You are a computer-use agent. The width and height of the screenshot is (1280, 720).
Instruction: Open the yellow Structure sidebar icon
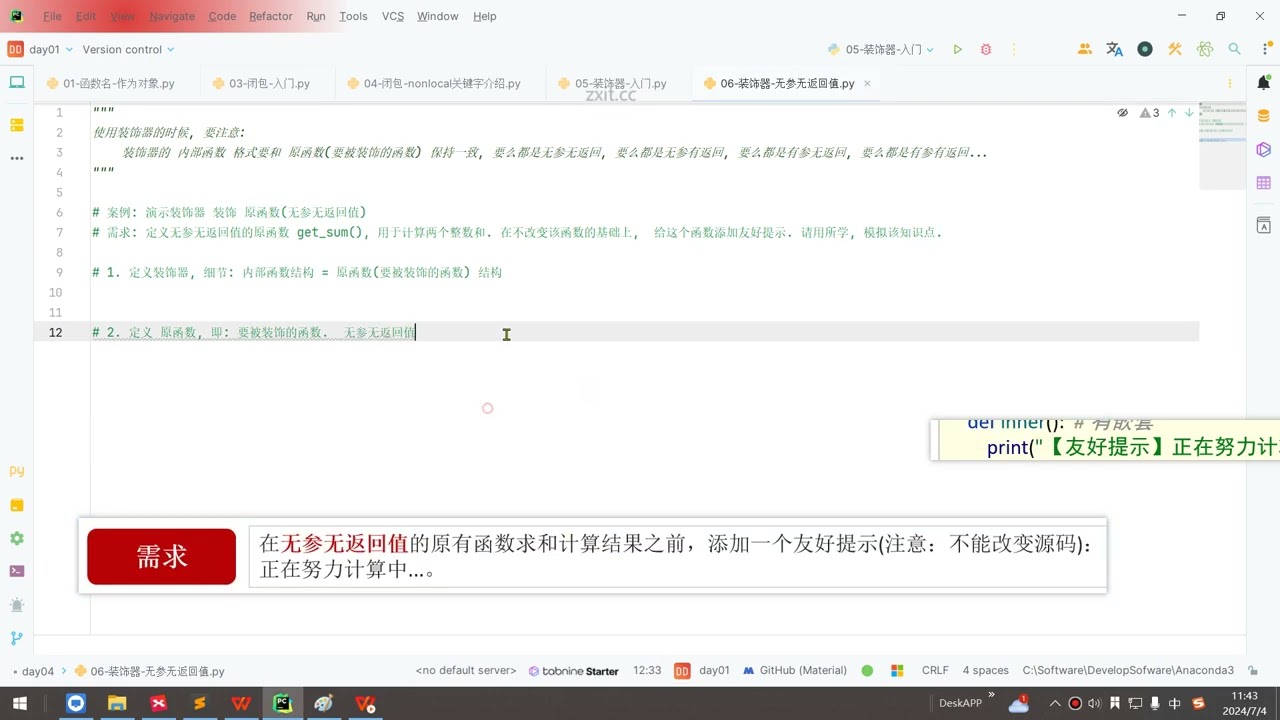click(16, 125)
